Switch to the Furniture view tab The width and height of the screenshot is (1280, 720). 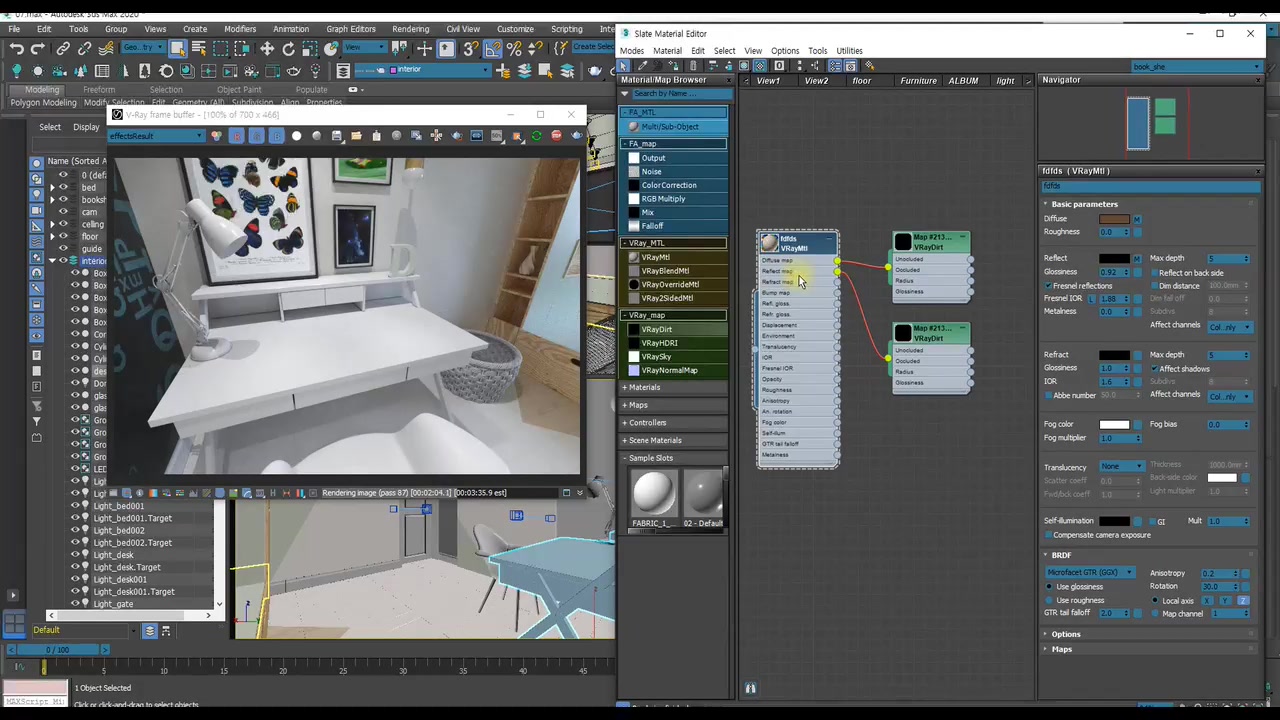(918, 81)
